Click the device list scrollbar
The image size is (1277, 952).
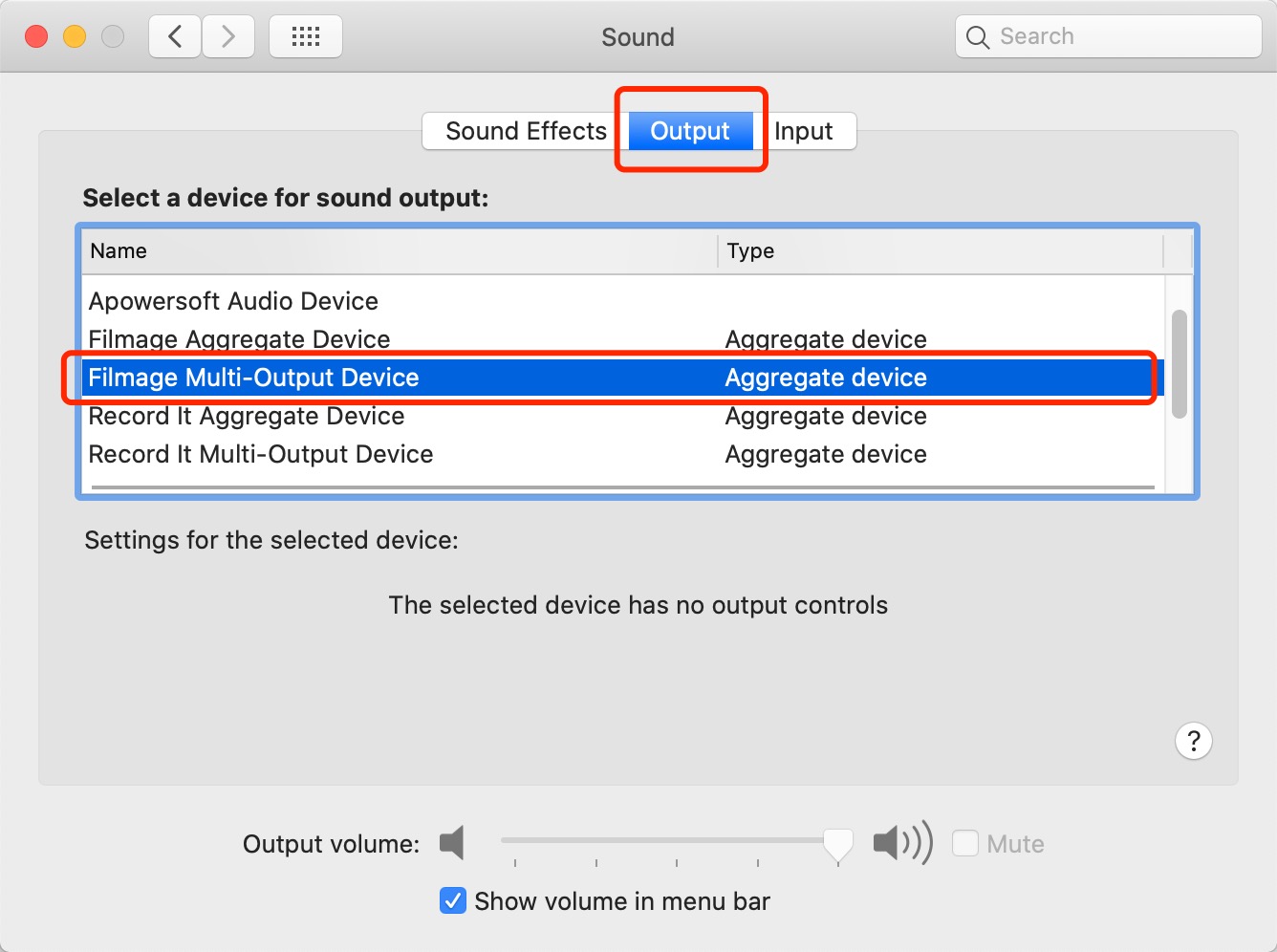coord(1180,364)
